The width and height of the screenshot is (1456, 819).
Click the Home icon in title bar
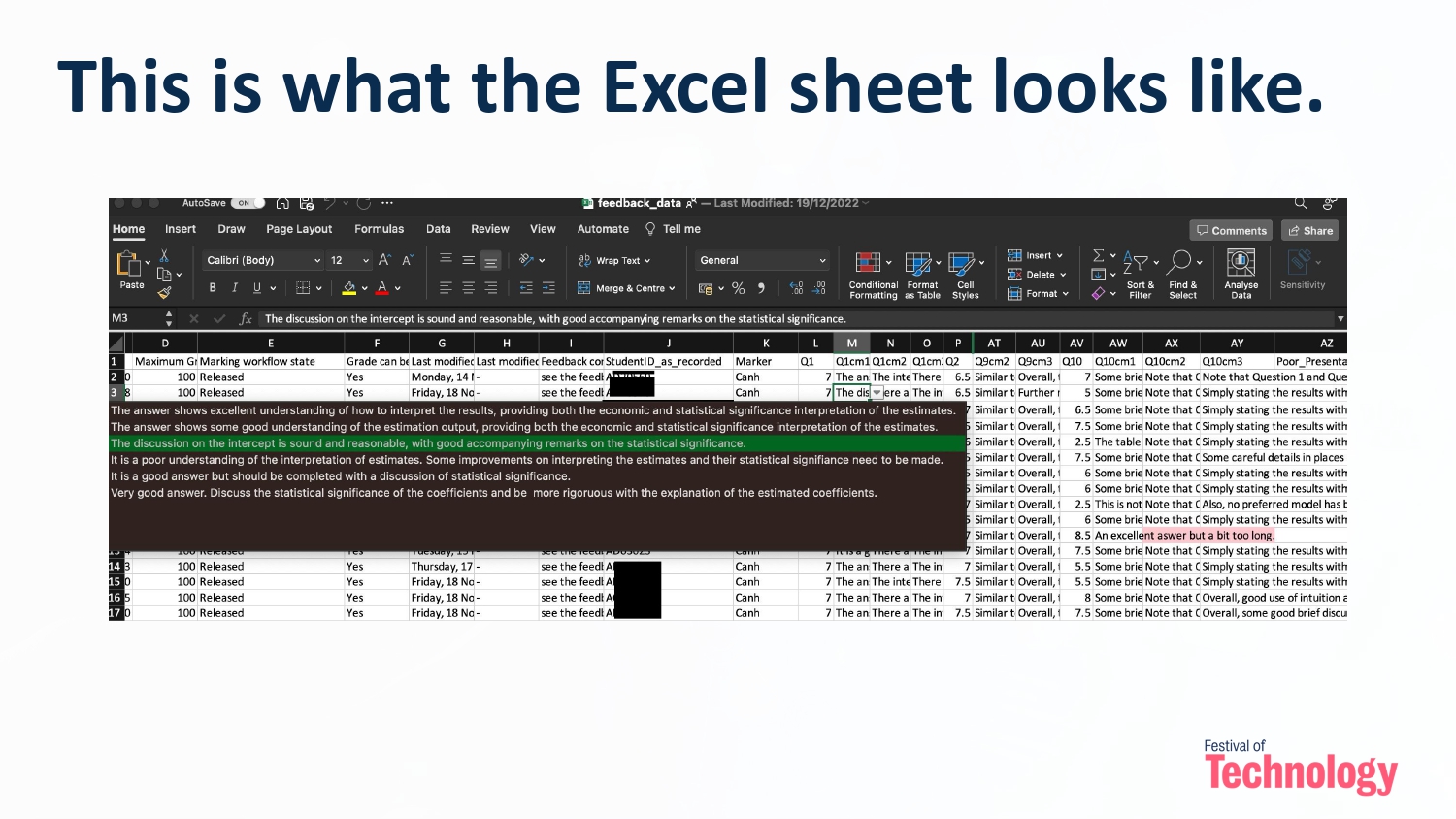(282, 203)
